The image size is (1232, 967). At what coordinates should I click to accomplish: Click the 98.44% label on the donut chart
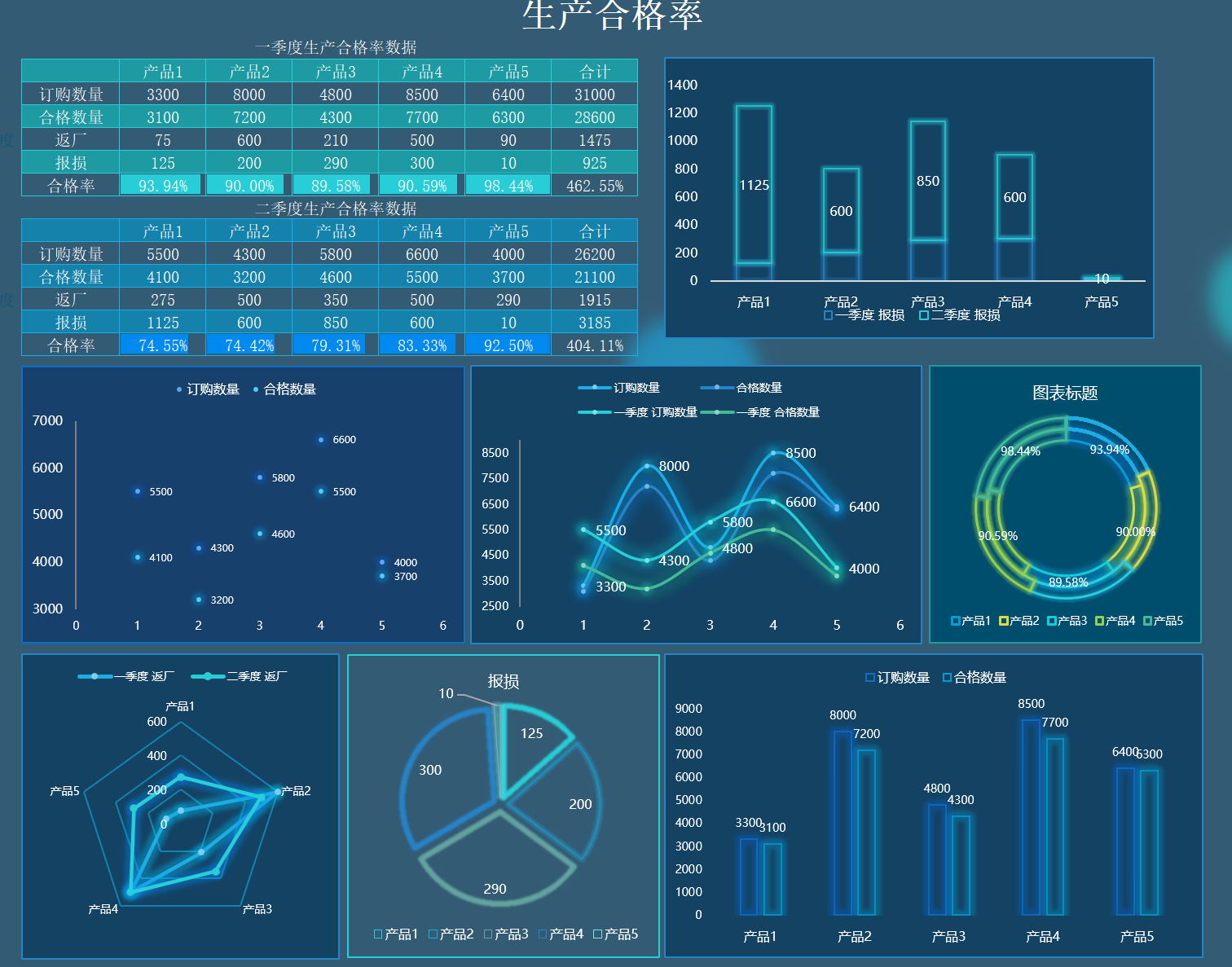point(1020,451)
